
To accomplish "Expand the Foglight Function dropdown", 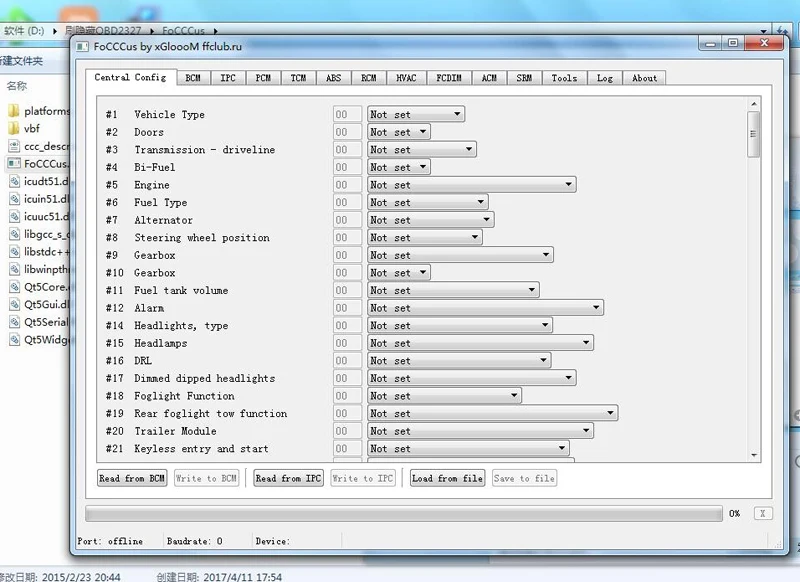I will pyautogui.click(x=444, y=396).
